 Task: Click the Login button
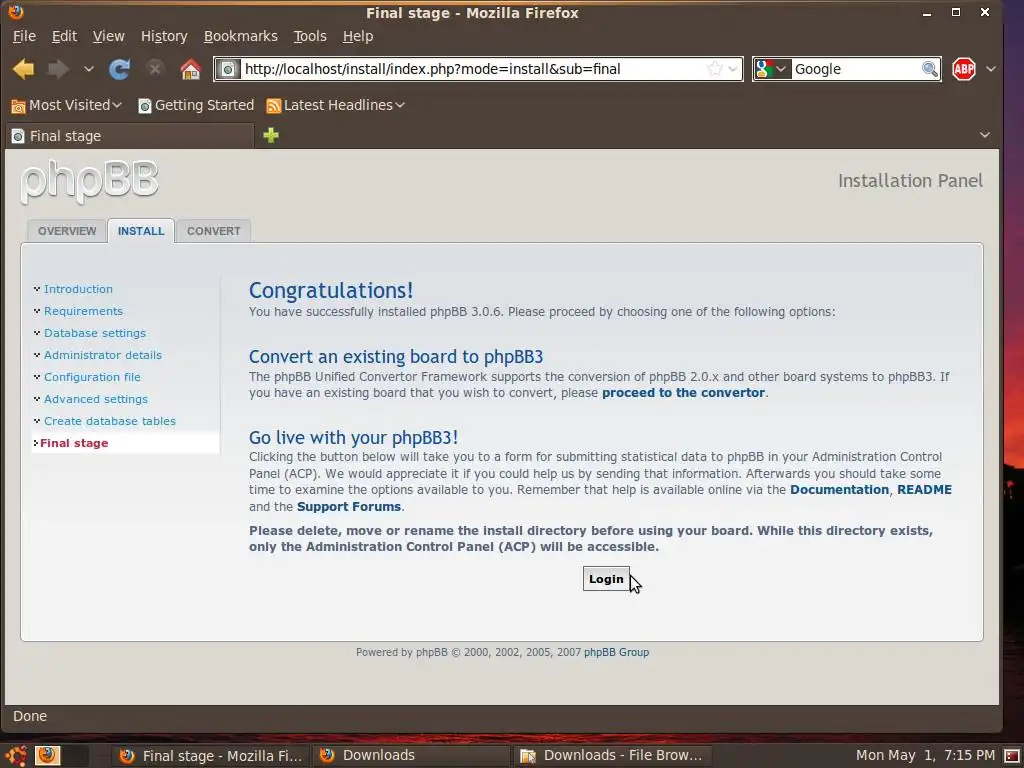coord(606,579)
